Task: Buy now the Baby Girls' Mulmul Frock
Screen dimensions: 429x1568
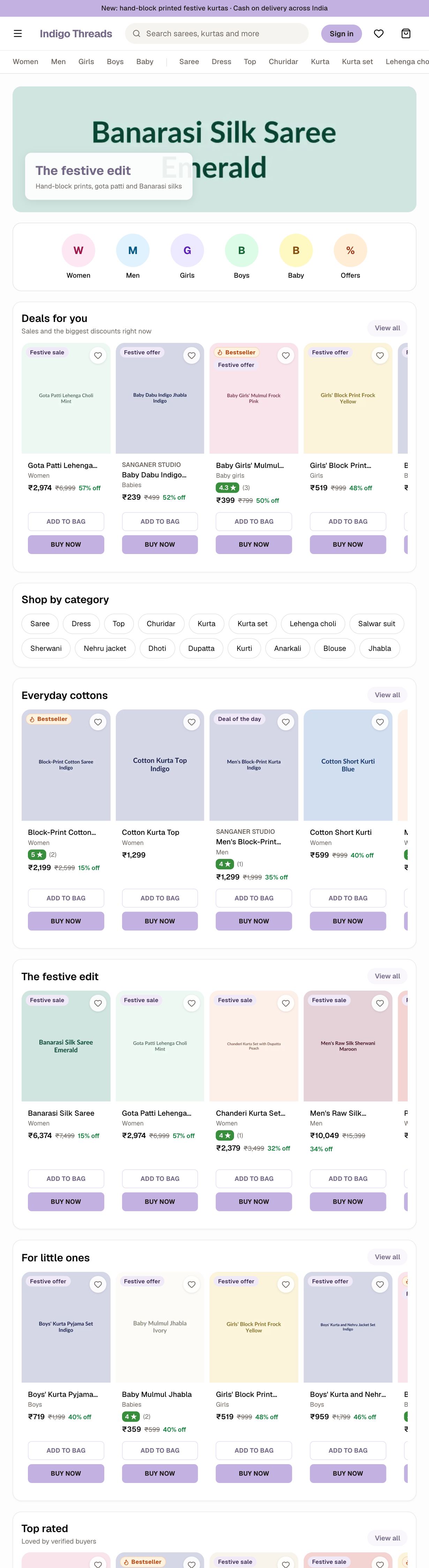Action: 254,544
